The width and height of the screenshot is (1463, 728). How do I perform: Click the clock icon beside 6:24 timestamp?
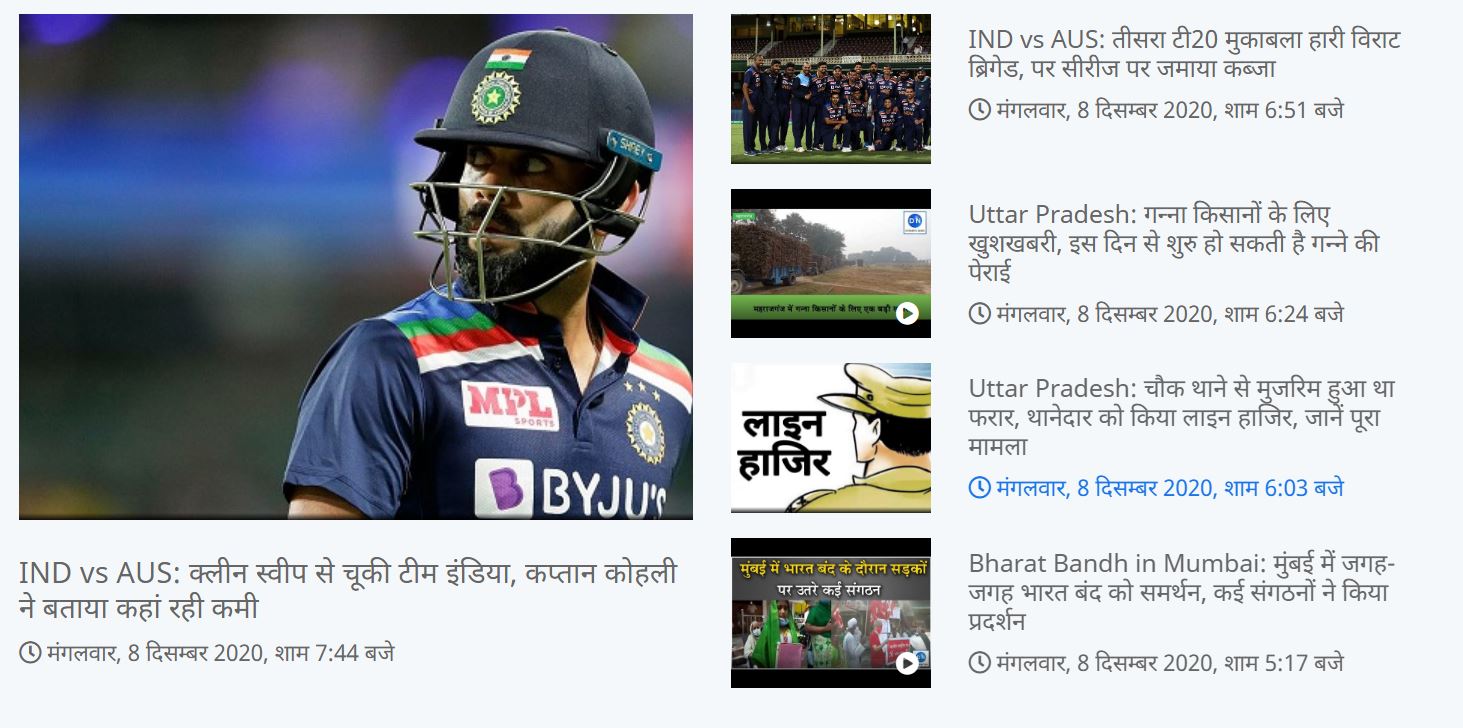tap(980, 313)
